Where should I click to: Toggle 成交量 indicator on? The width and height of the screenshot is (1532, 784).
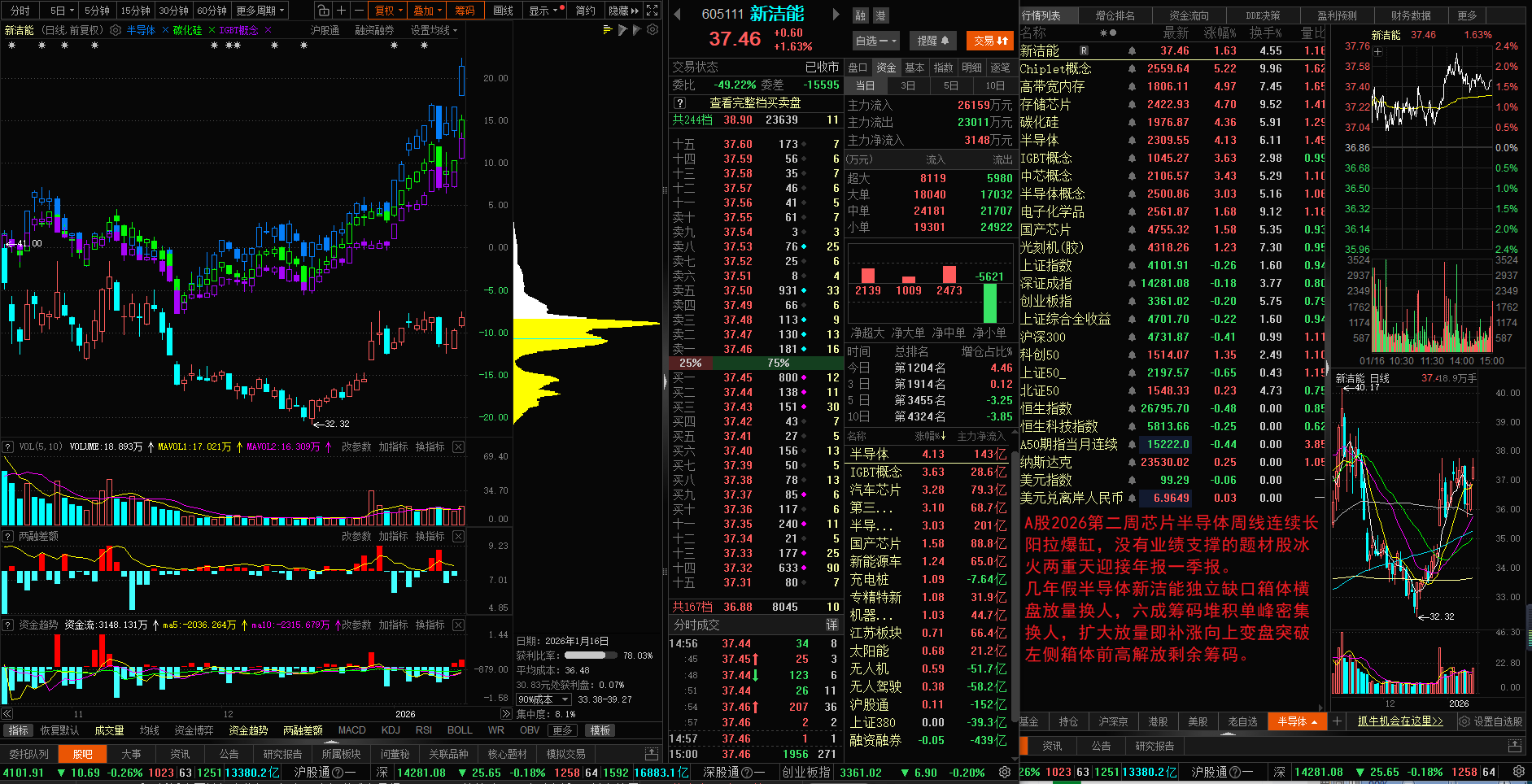tap(109, 730)
